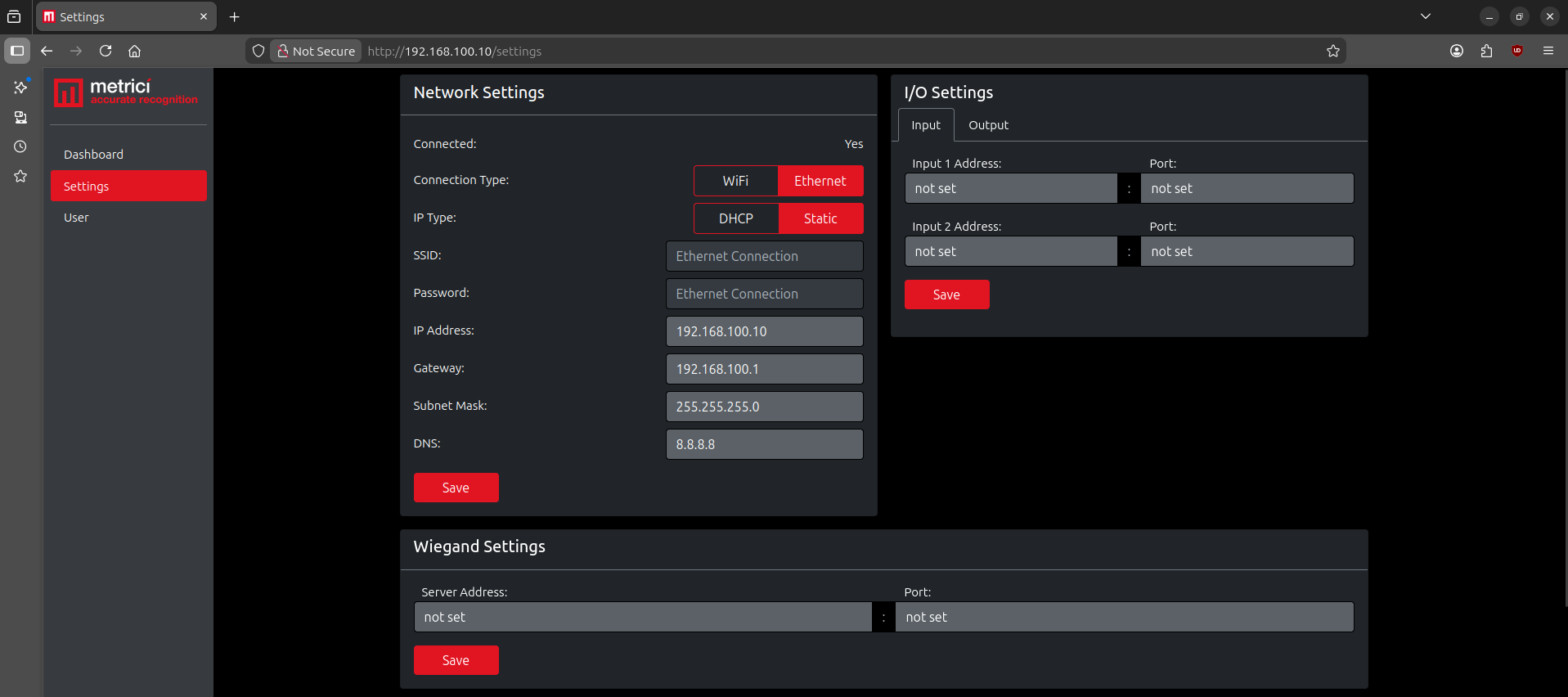Open a new browser tab
Image resolution: width=1568 pixels, height=697 pixels.
coord(235,16)
